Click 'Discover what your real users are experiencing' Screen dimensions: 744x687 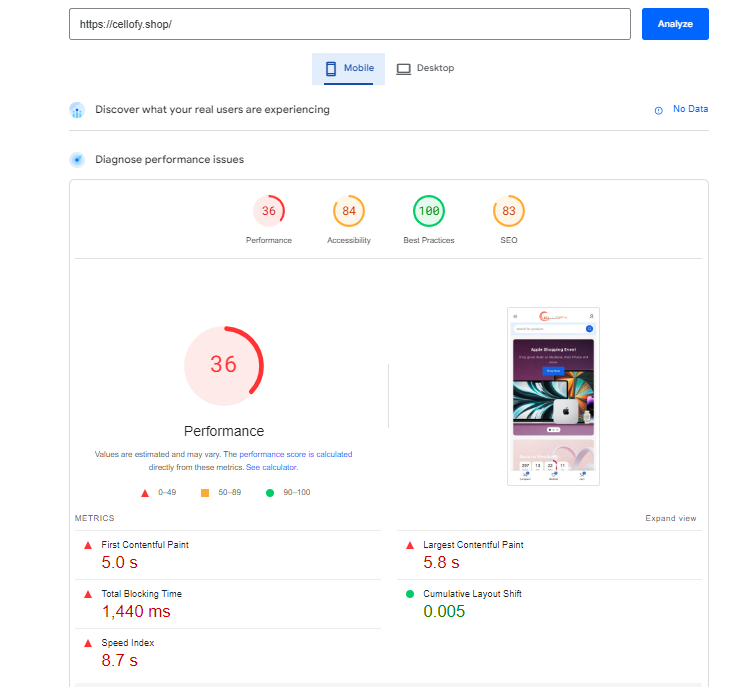coord(212,110)
